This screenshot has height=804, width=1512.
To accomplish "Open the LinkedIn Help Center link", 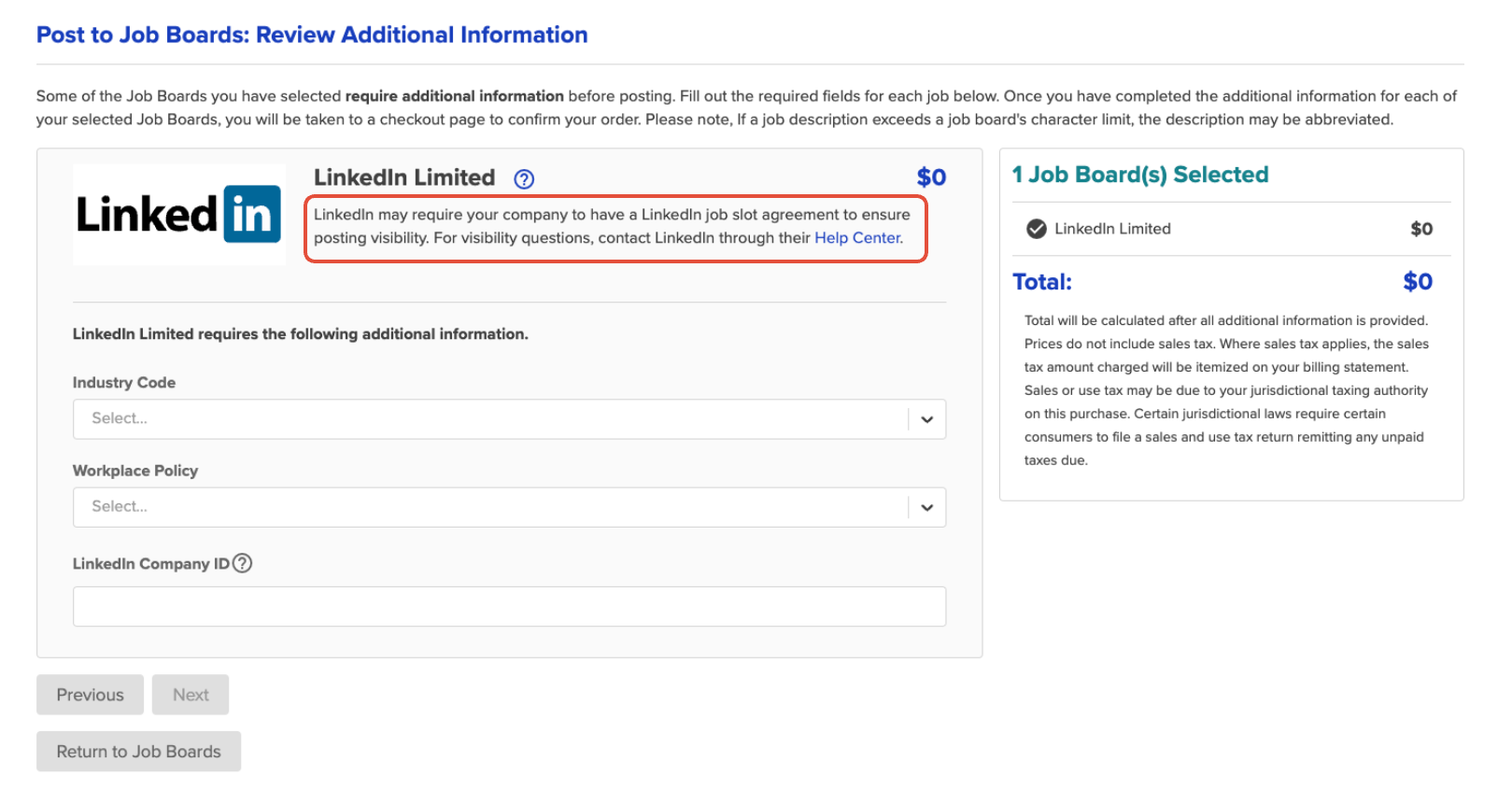I will pyautogui.click(x=858, y=238).
